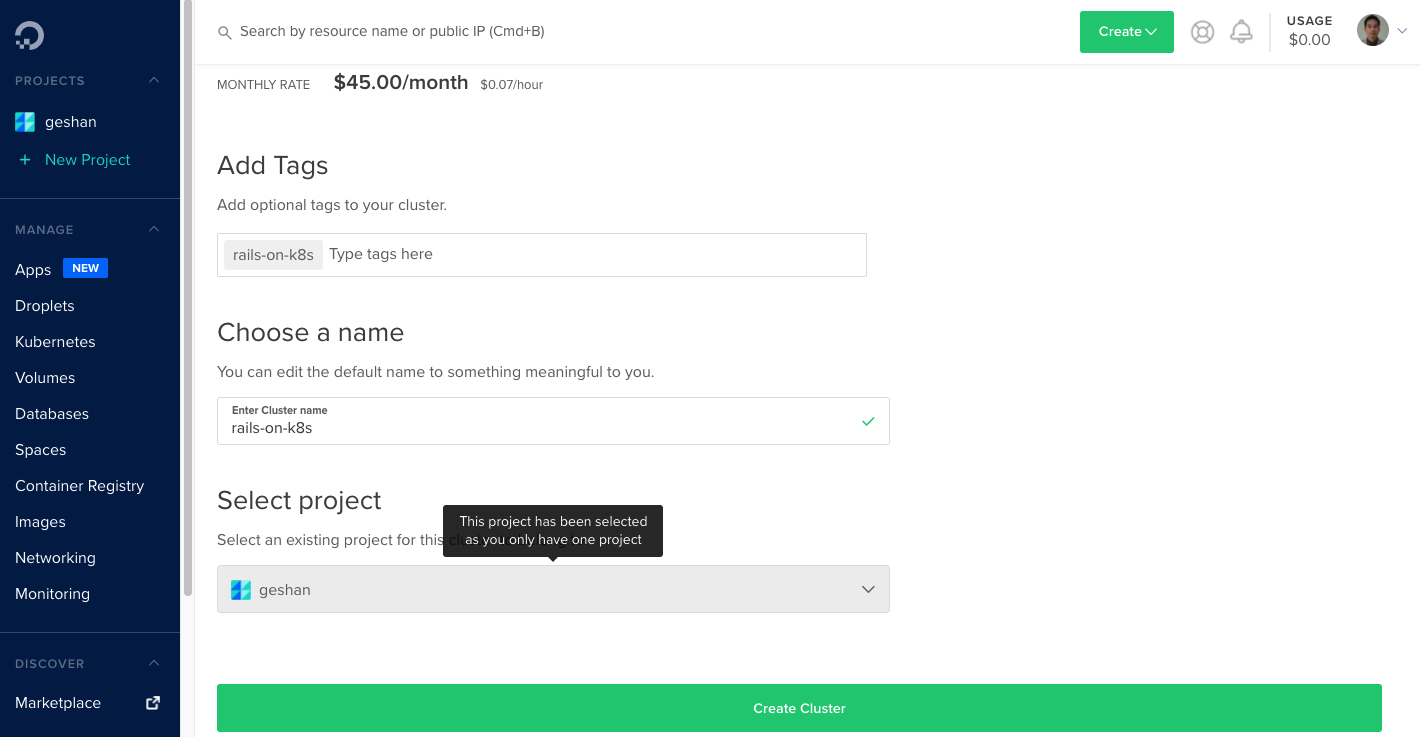The height and width of the screenshot is (737, 1420).
Task: Open the help support icon
Action: pyautogui.click(x=1202, y=31)
